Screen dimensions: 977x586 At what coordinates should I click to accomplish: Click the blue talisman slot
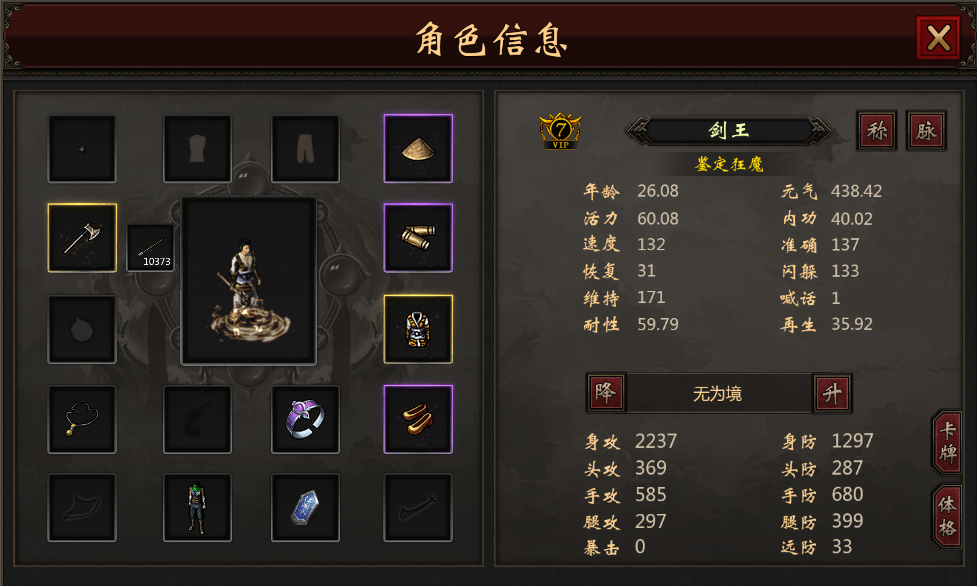point(305,507)
